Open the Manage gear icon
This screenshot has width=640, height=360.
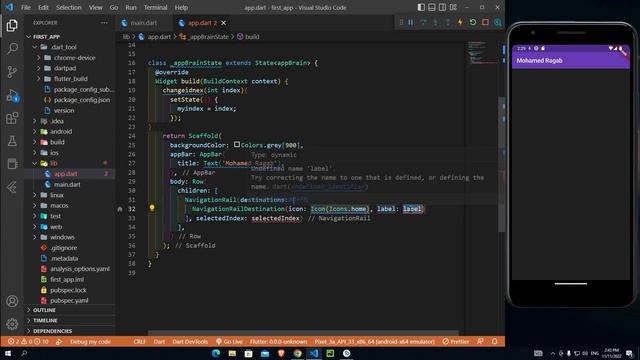click(12, 324)
